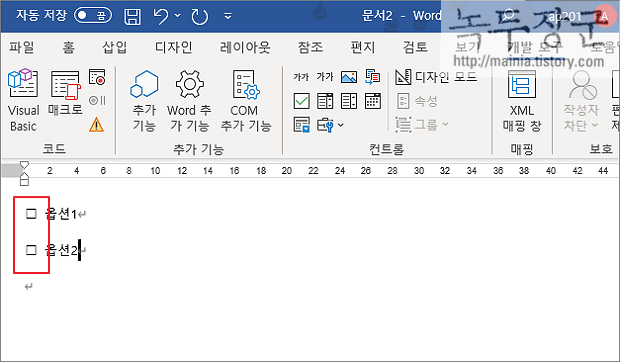Insert Rich Text content control

(301, 77)
